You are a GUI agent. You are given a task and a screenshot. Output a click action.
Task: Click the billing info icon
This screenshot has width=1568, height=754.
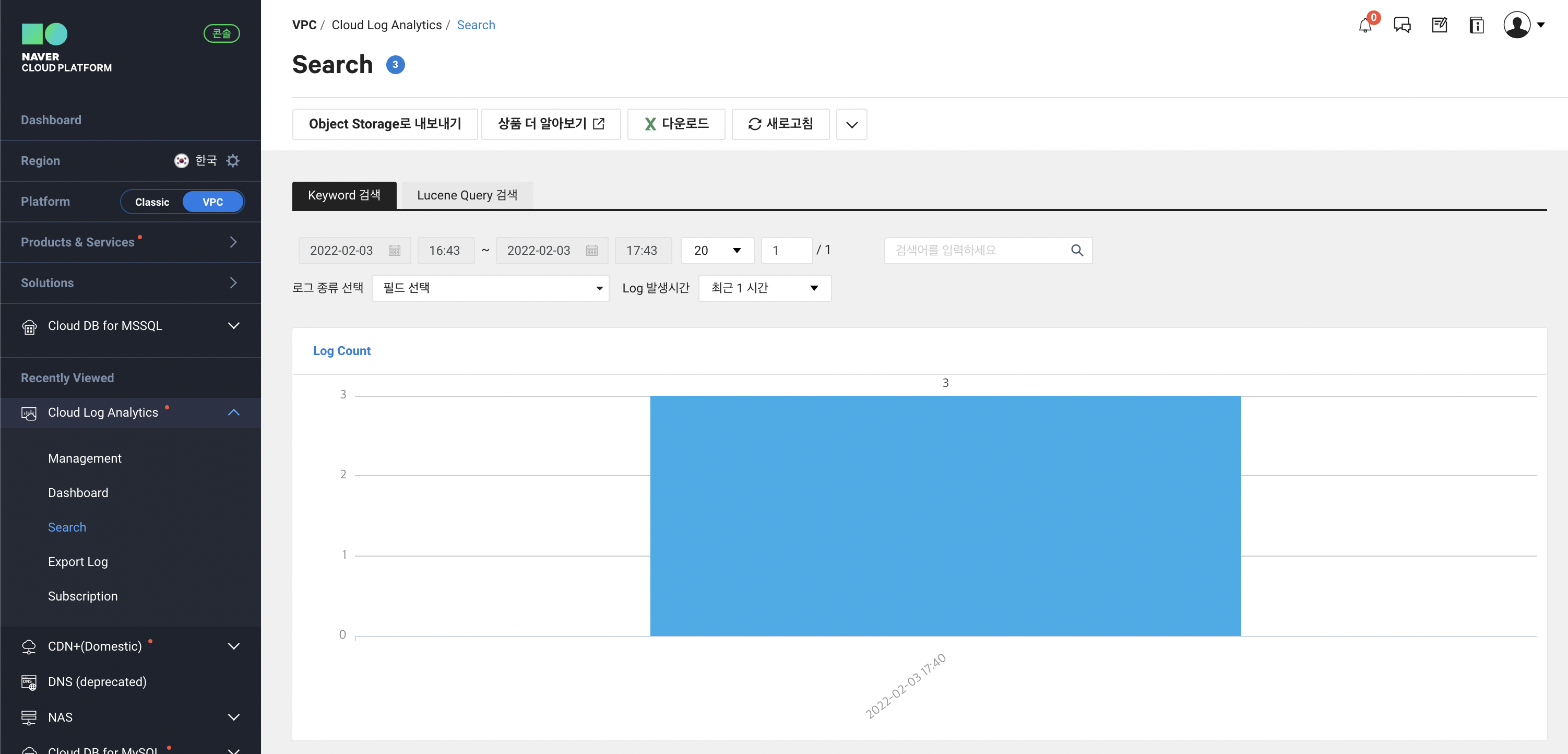(x=1476, y=26)
